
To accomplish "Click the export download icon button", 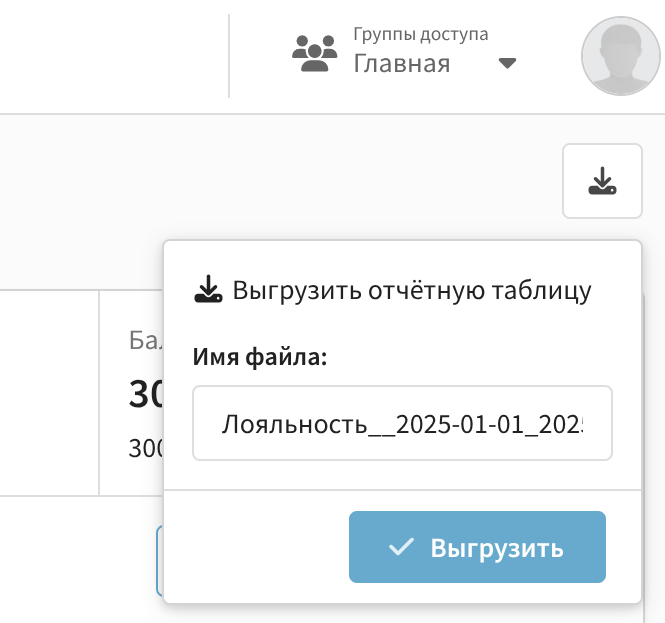I will [602, 181].
